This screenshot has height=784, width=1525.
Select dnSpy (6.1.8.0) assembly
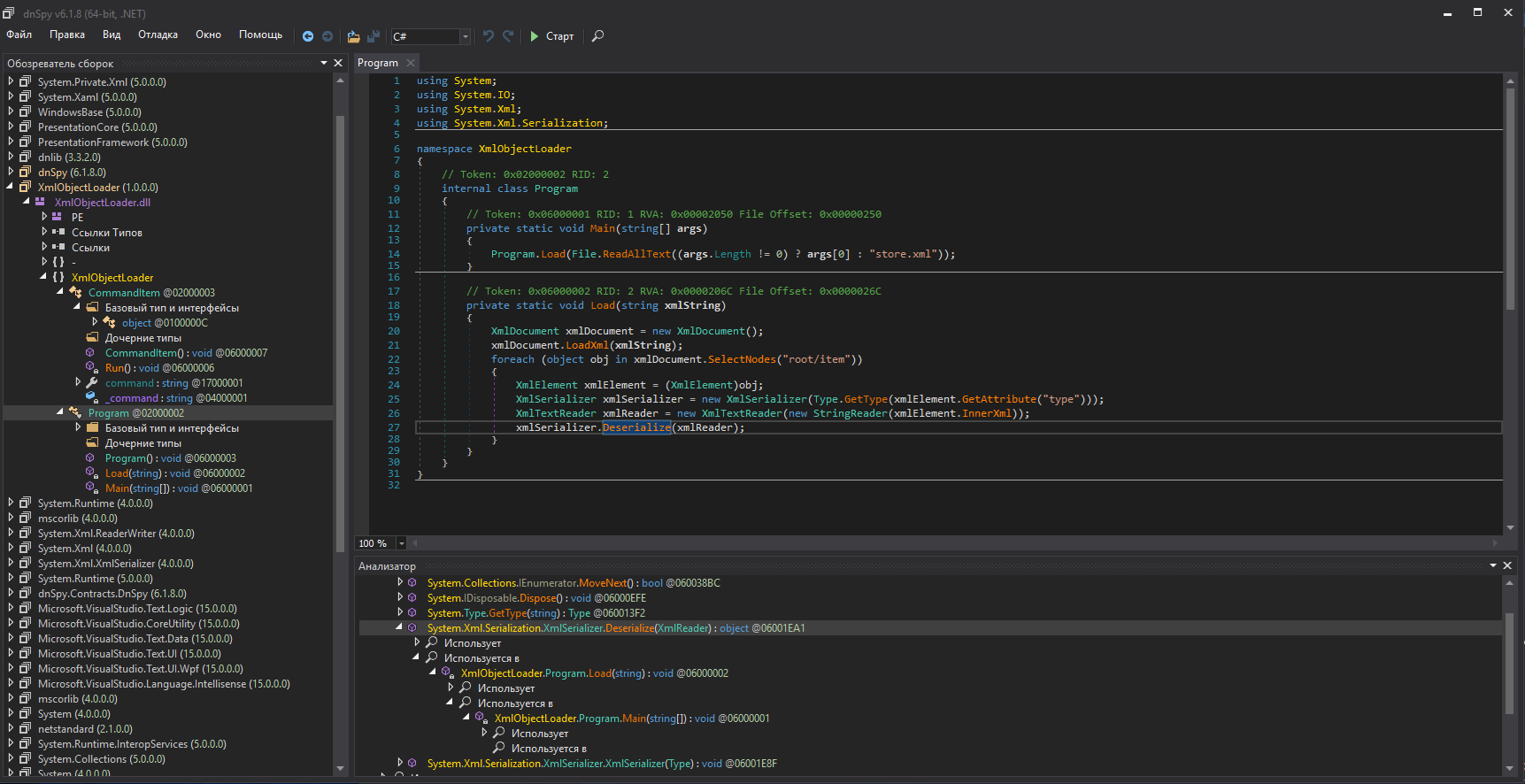point(72,173)
